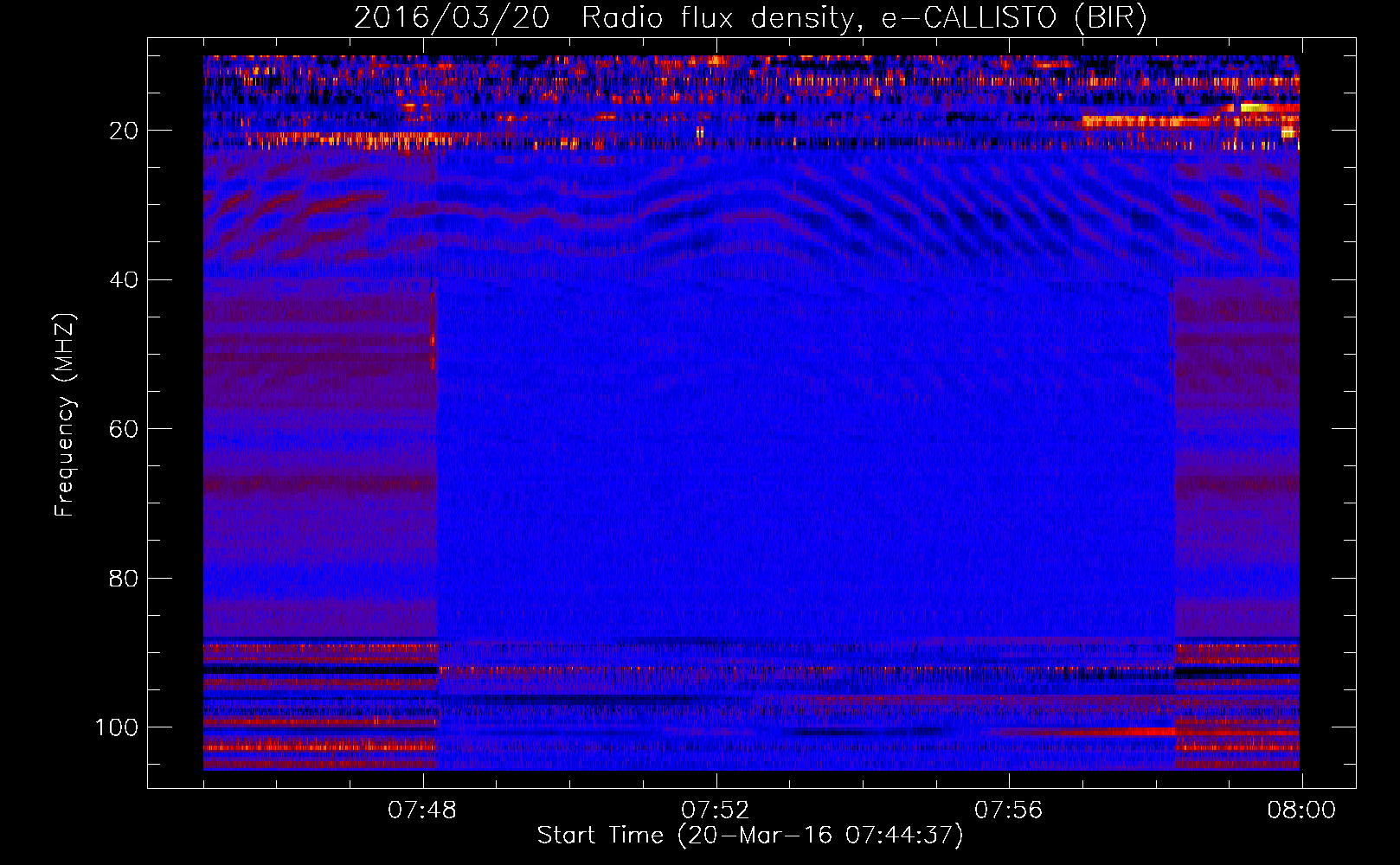1400x865 pixels.
Task: Click the 'Start Time (20-Mar-16 07:44:37)' axis label
Action: 750,836
